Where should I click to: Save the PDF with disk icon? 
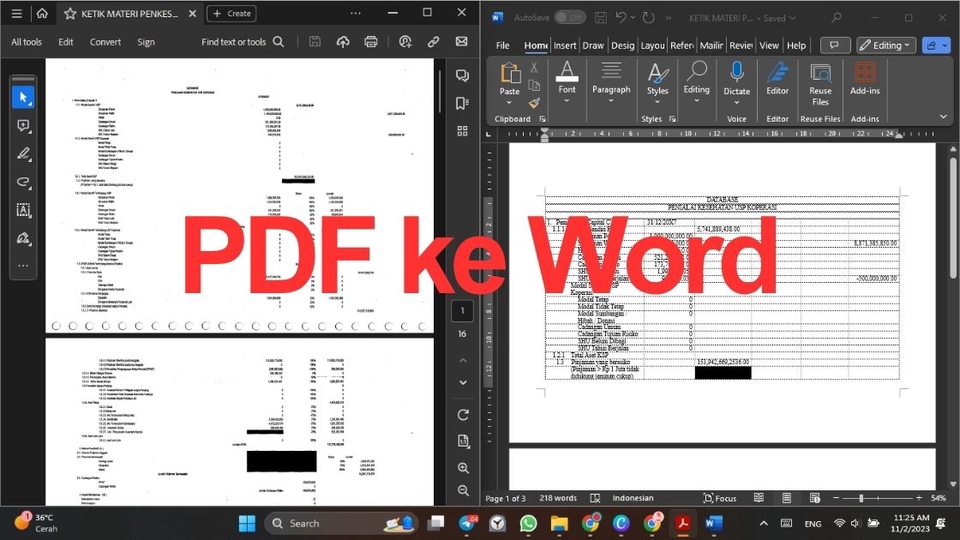315,42
